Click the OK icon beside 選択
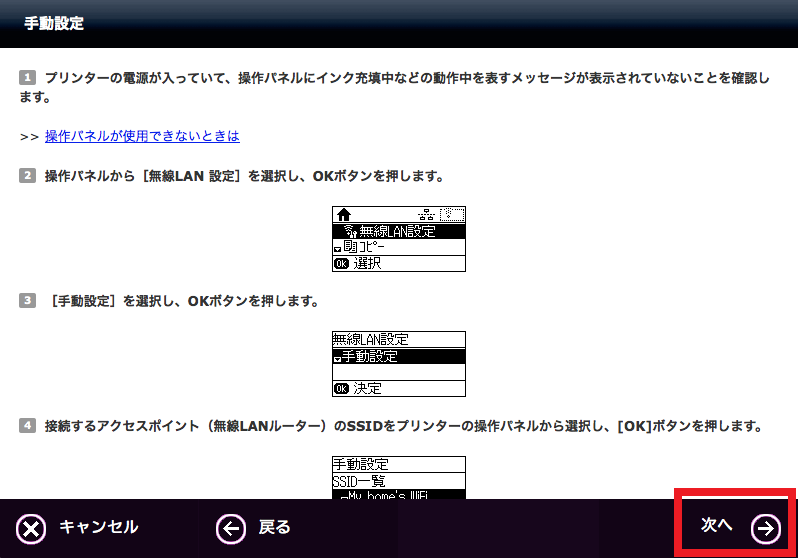Image resolution: width=798 pixels, height=558 pixels. 342,264
